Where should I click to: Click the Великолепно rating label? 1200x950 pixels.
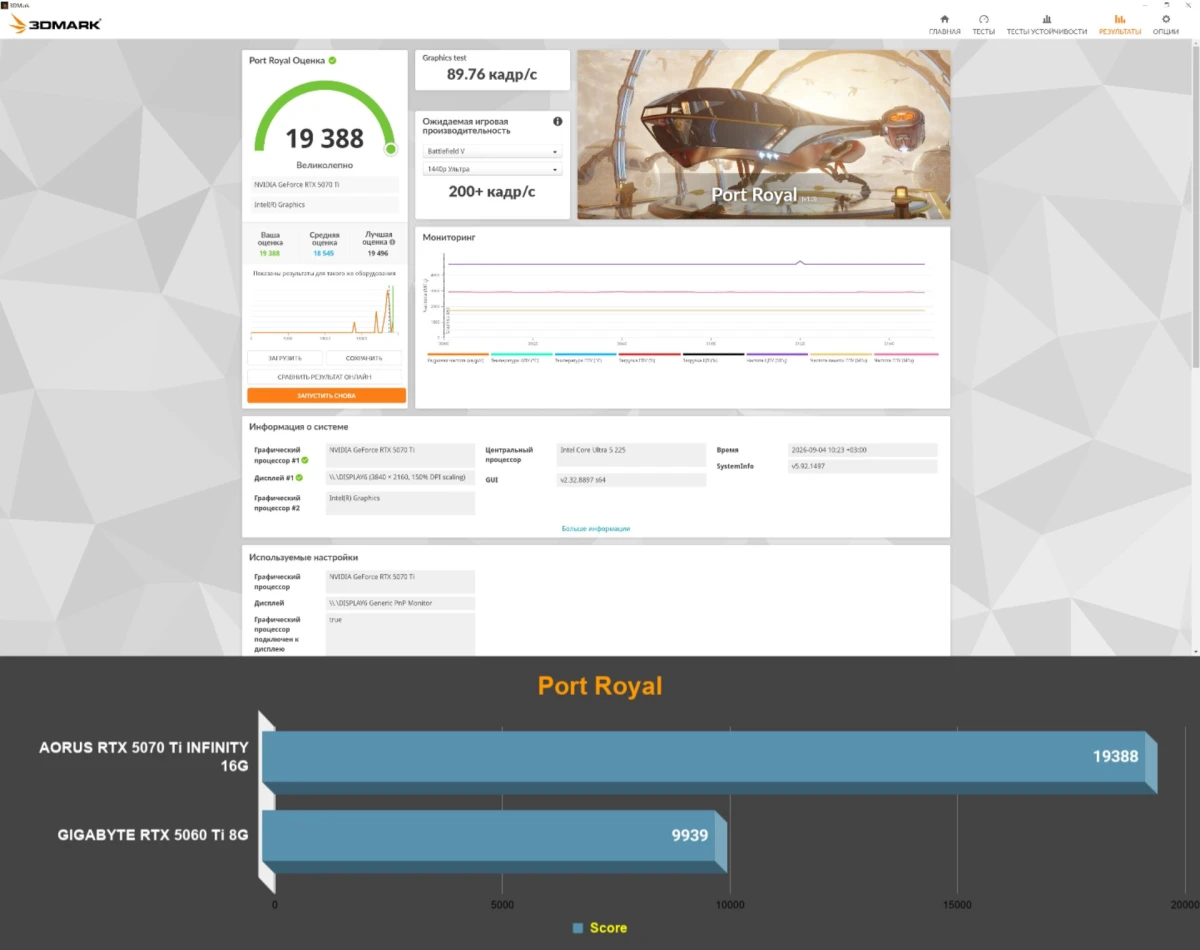pos(325,165)
